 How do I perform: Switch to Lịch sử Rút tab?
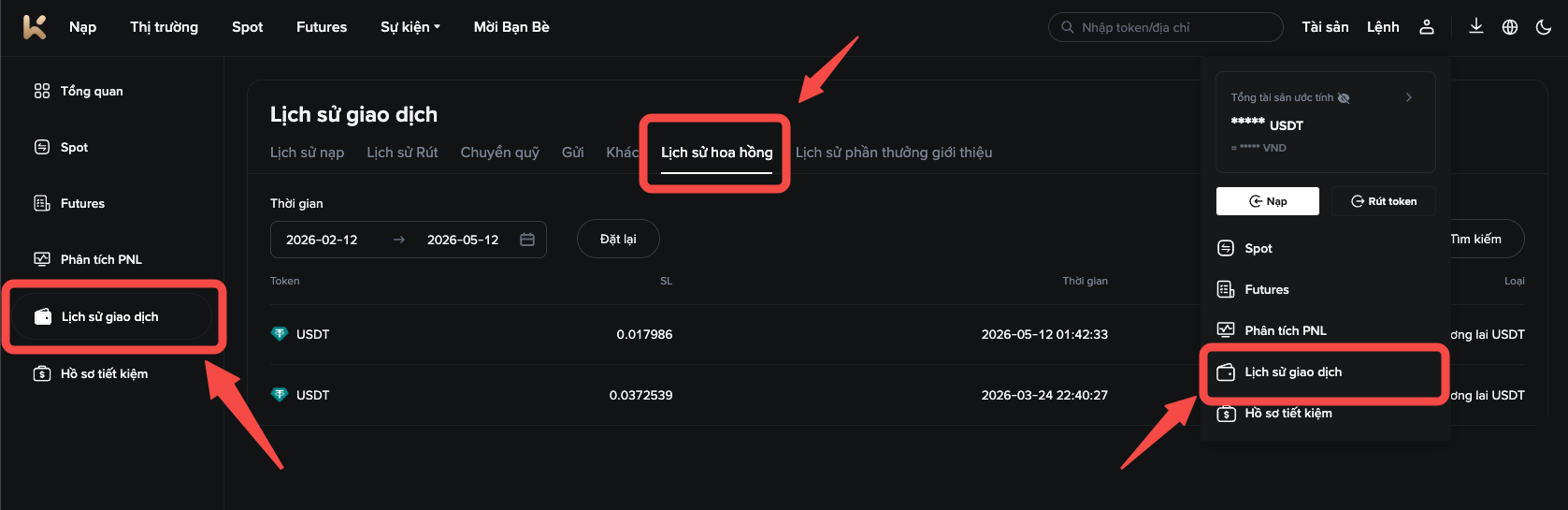[402, 153]
